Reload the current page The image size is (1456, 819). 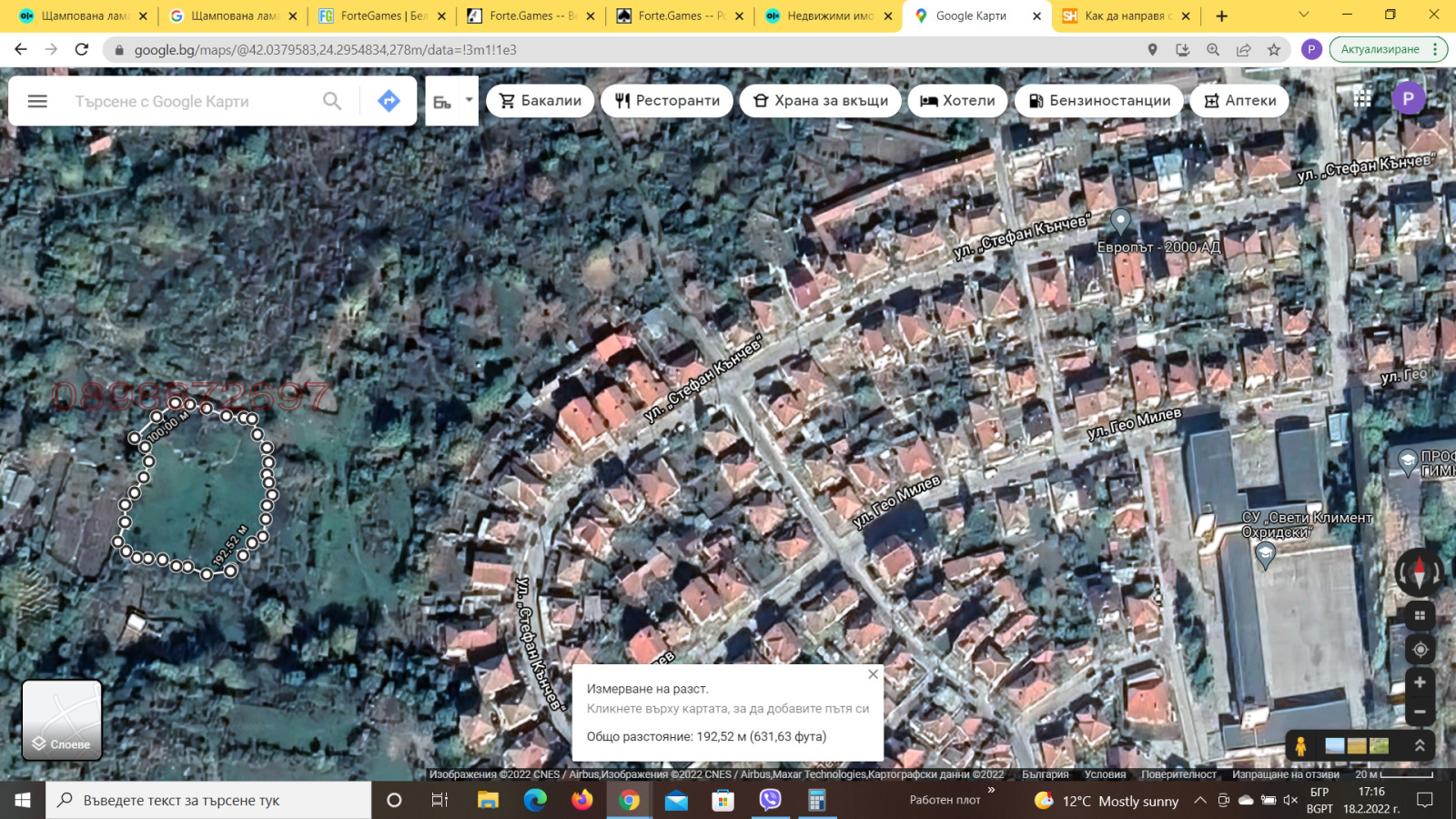[82, 49]
